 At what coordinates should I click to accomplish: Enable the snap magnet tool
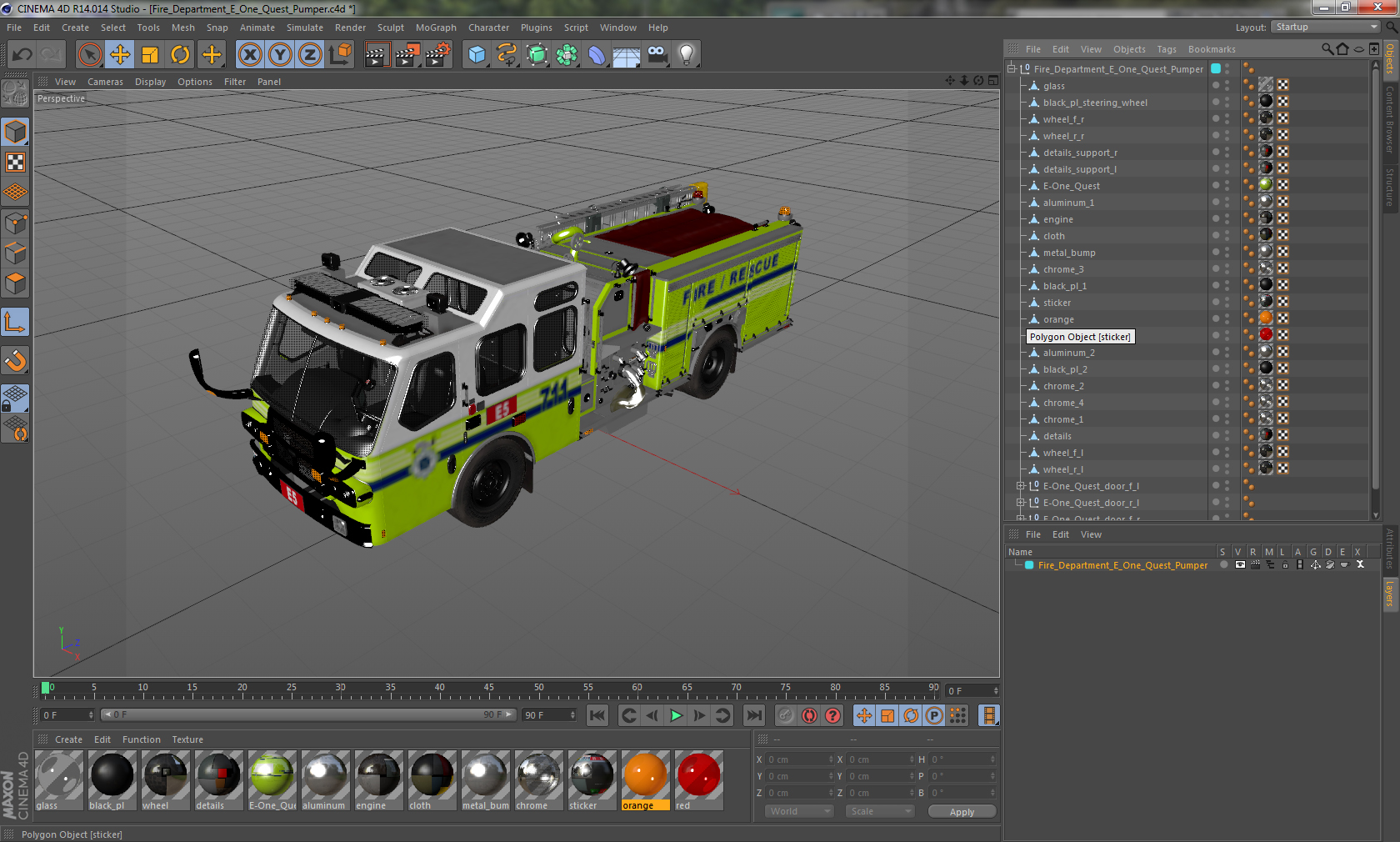click(x=16, y=361)
